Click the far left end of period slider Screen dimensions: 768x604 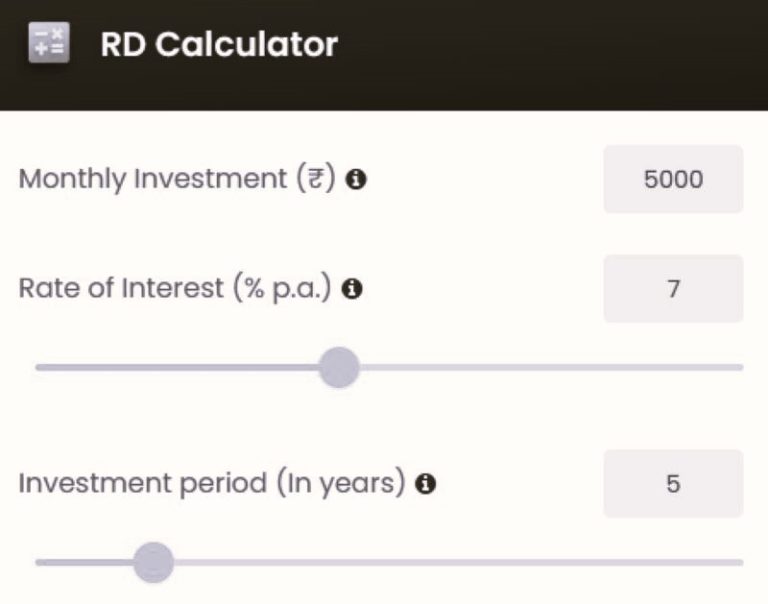40,562
